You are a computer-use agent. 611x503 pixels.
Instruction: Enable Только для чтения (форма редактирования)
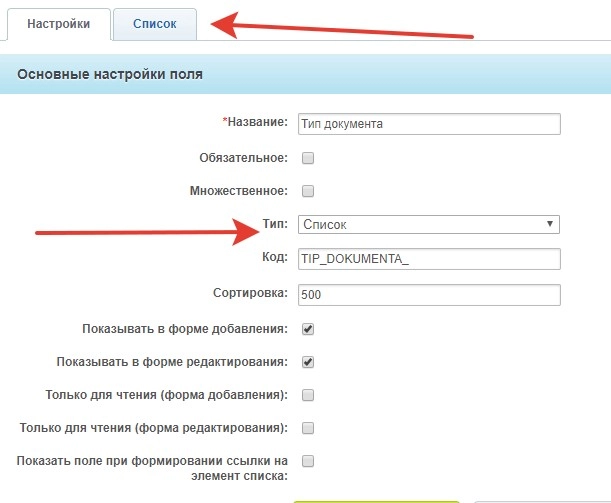[308, 428]
